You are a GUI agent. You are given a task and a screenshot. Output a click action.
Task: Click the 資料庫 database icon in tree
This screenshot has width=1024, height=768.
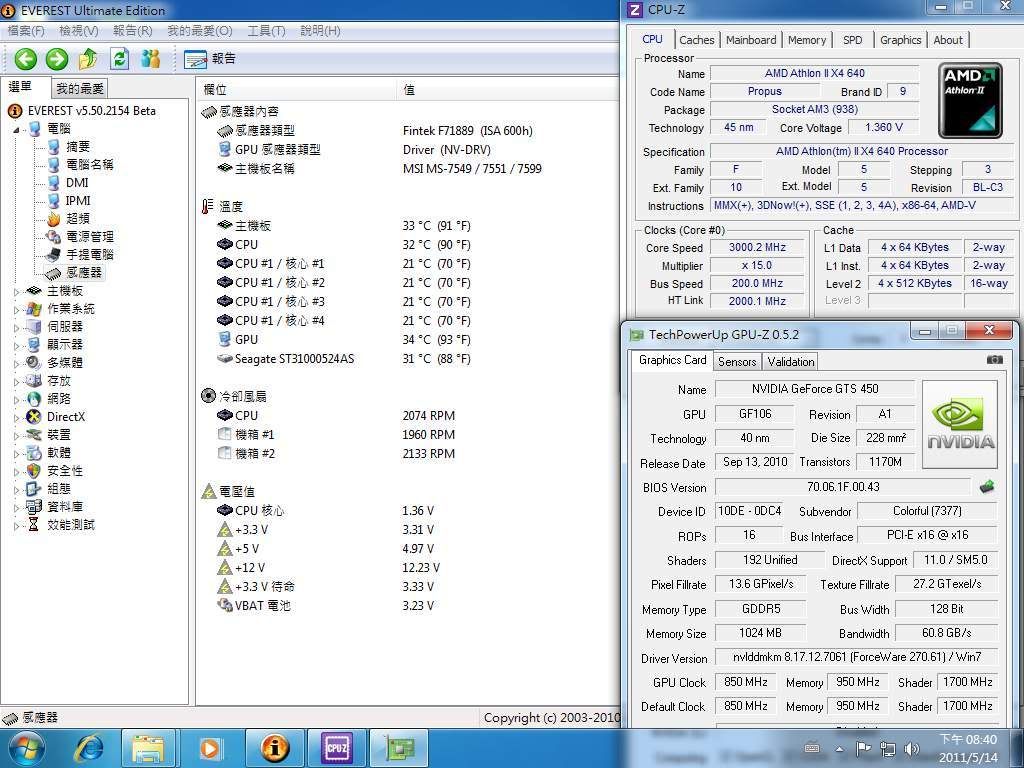click(33, 507)
